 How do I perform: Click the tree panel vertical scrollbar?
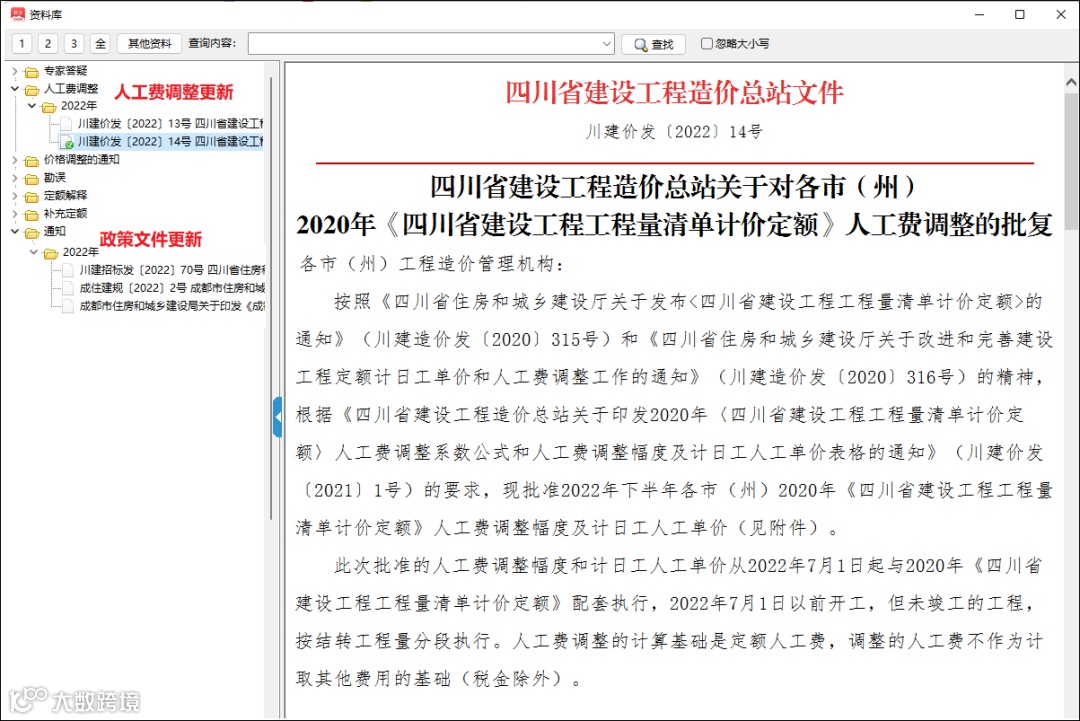271,297
